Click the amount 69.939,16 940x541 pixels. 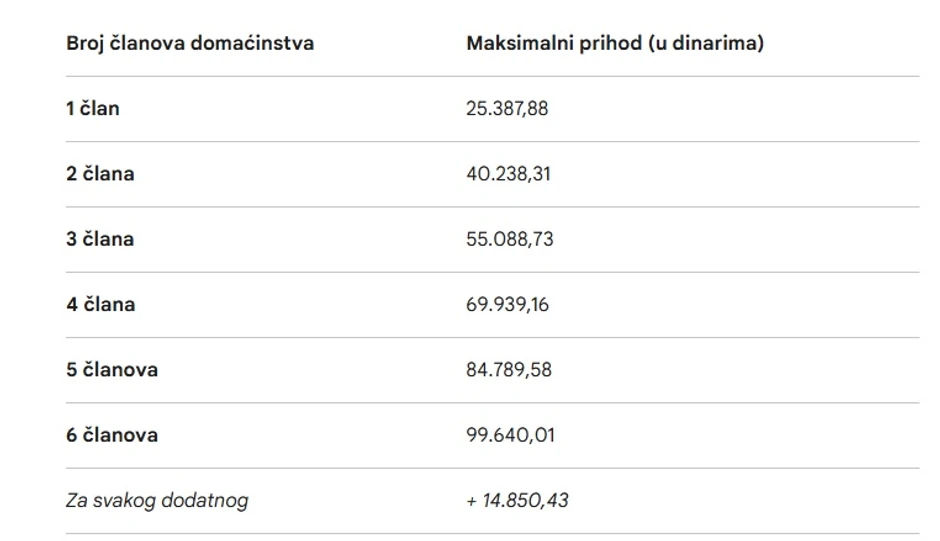(x=507, y=305)
